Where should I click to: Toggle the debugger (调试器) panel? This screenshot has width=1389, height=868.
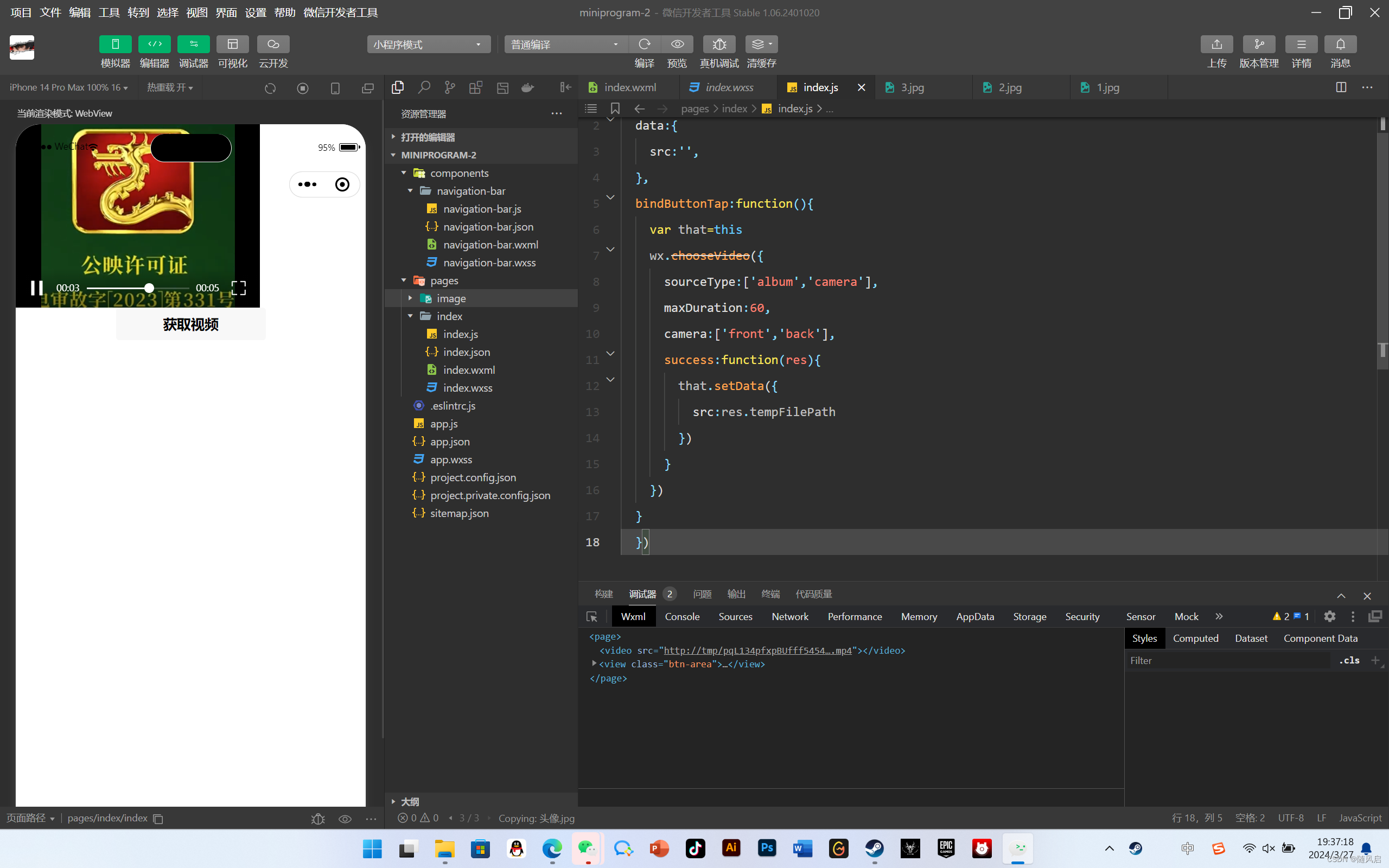193,44
